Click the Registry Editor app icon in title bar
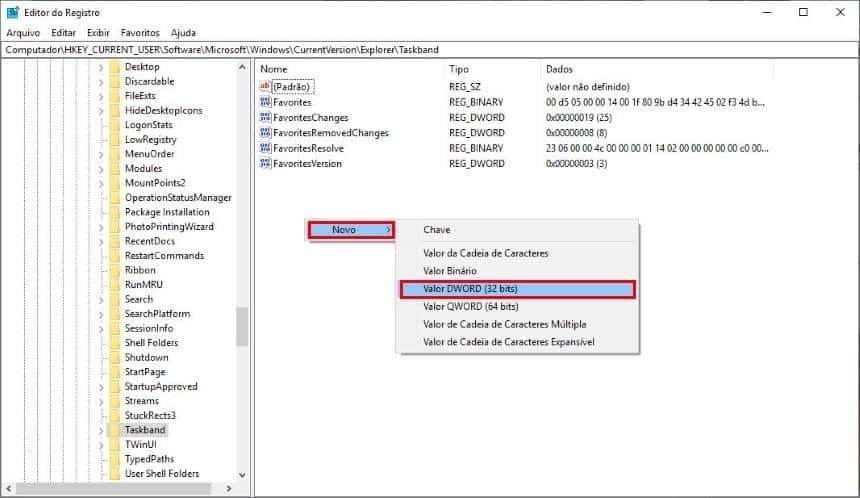The height and width of the screenshot is (498, 860). click(13, 12)
